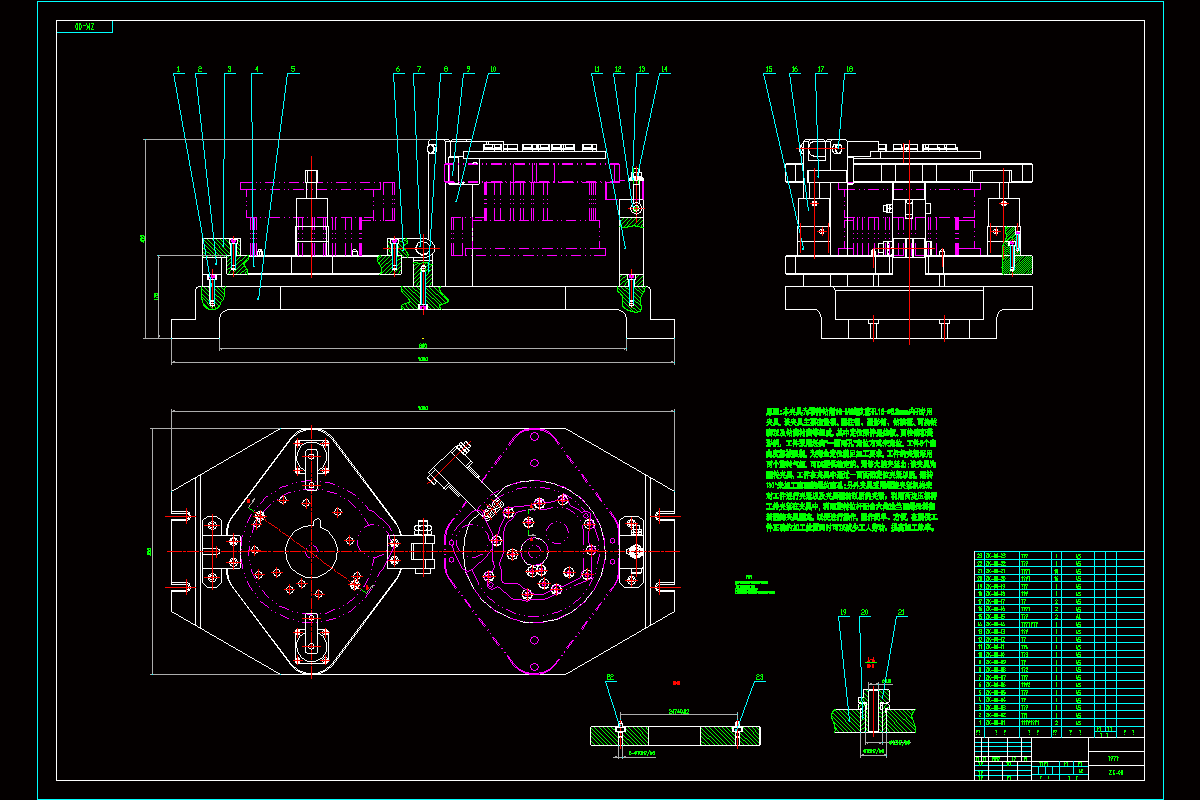This screenshot has width=1200, height=800.
Task: Click part balloon number 1 in front view
Action: (x=178, y=70)
